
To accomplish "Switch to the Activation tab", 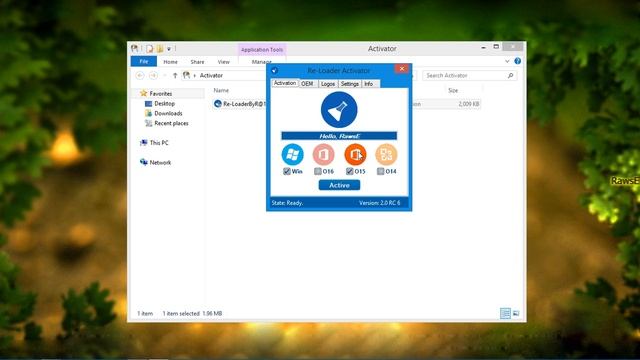I will 284,83.
